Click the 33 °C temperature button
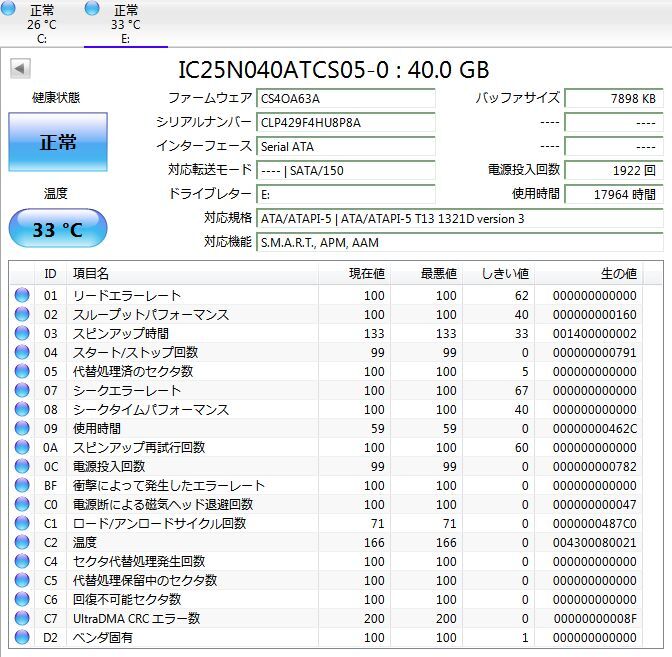This screenshot has height=657, width=672. [57, 229]
